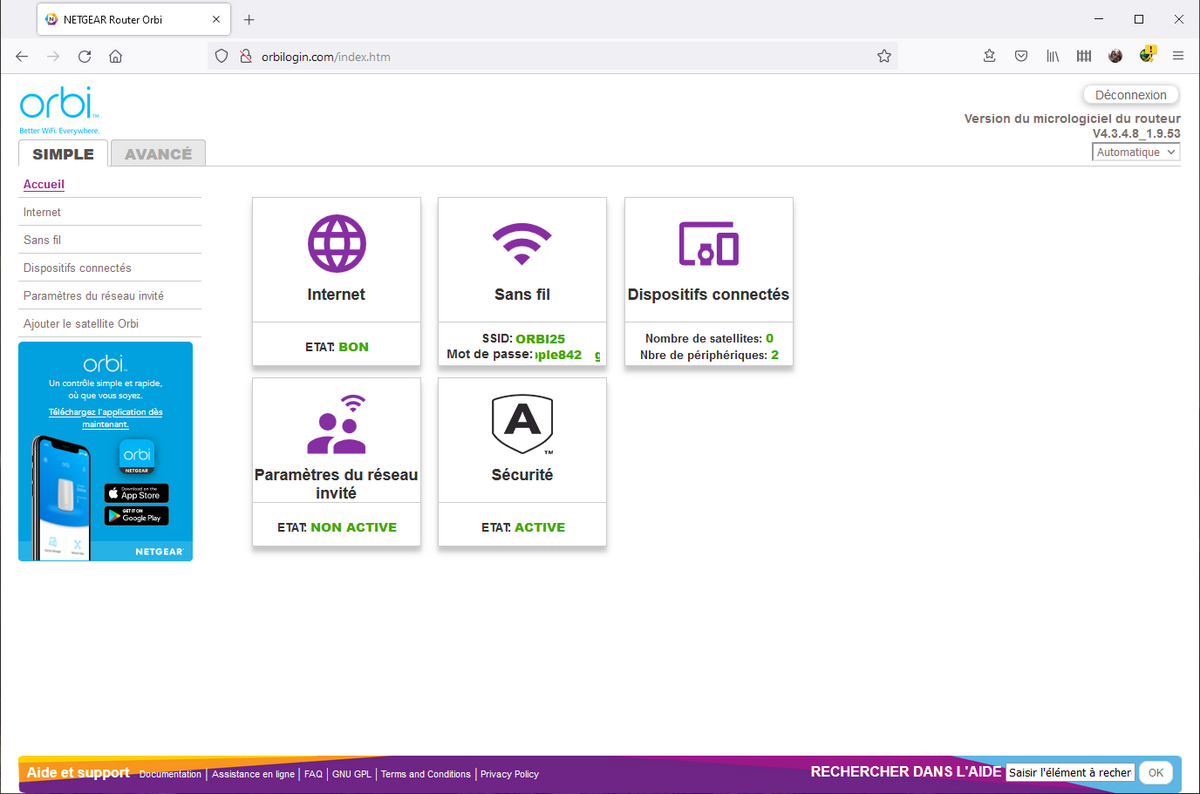Open Paramètres du réseau invité in sidebar
This screenshot has width=1200, height=794.
93,296
